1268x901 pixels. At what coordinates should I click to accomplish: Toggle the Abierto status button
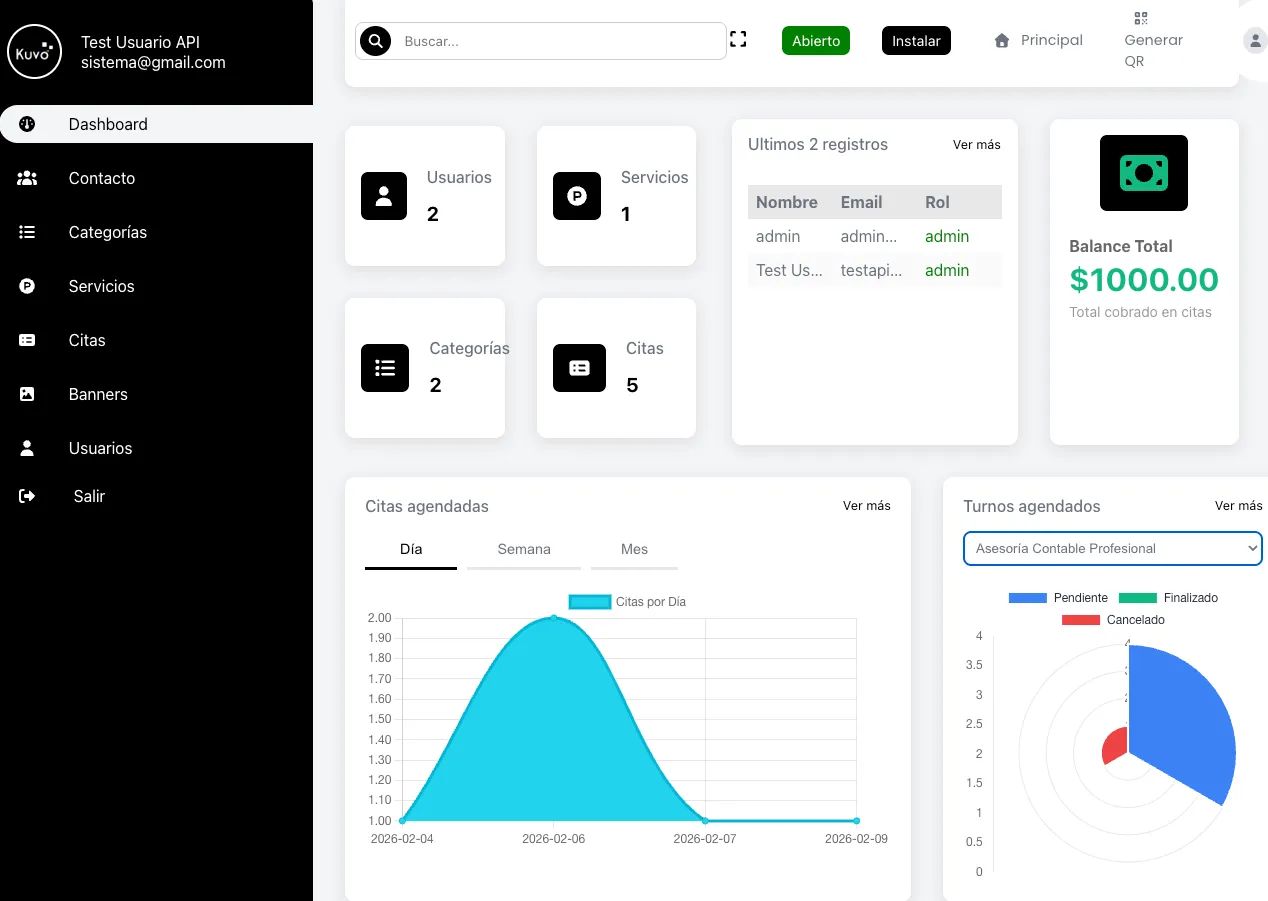click(x=815, y=41)
